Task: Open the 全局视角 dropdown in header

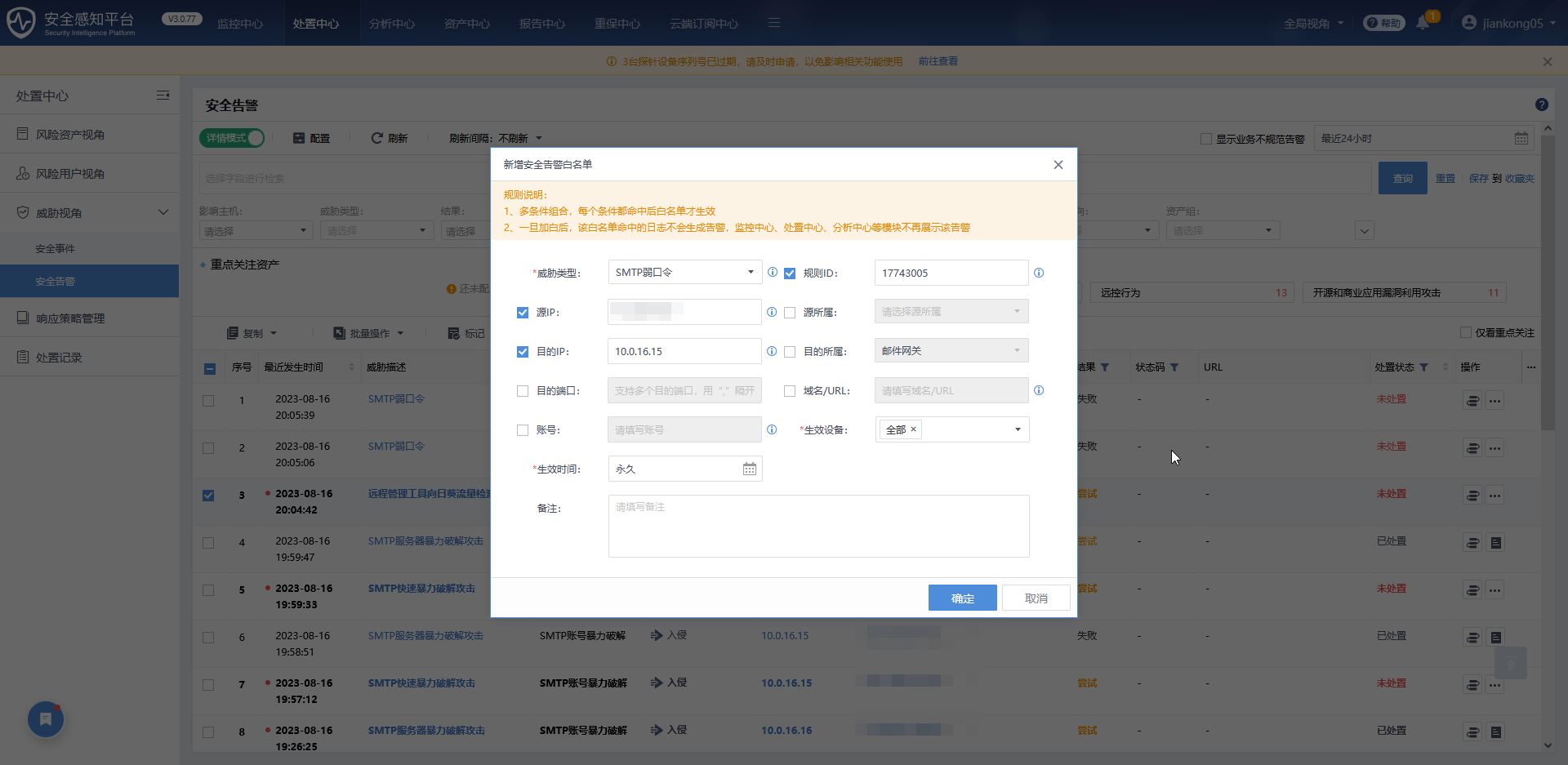Action: click(x=1313, y=24)
